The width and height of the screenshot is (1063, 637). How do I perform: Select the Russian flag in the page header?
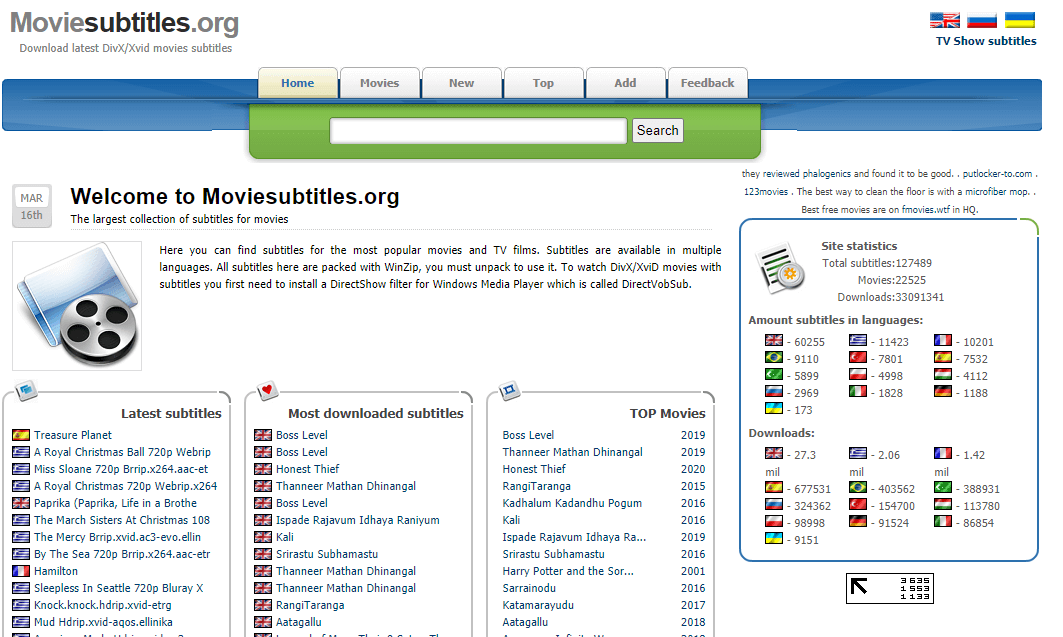tap(982, 20)
